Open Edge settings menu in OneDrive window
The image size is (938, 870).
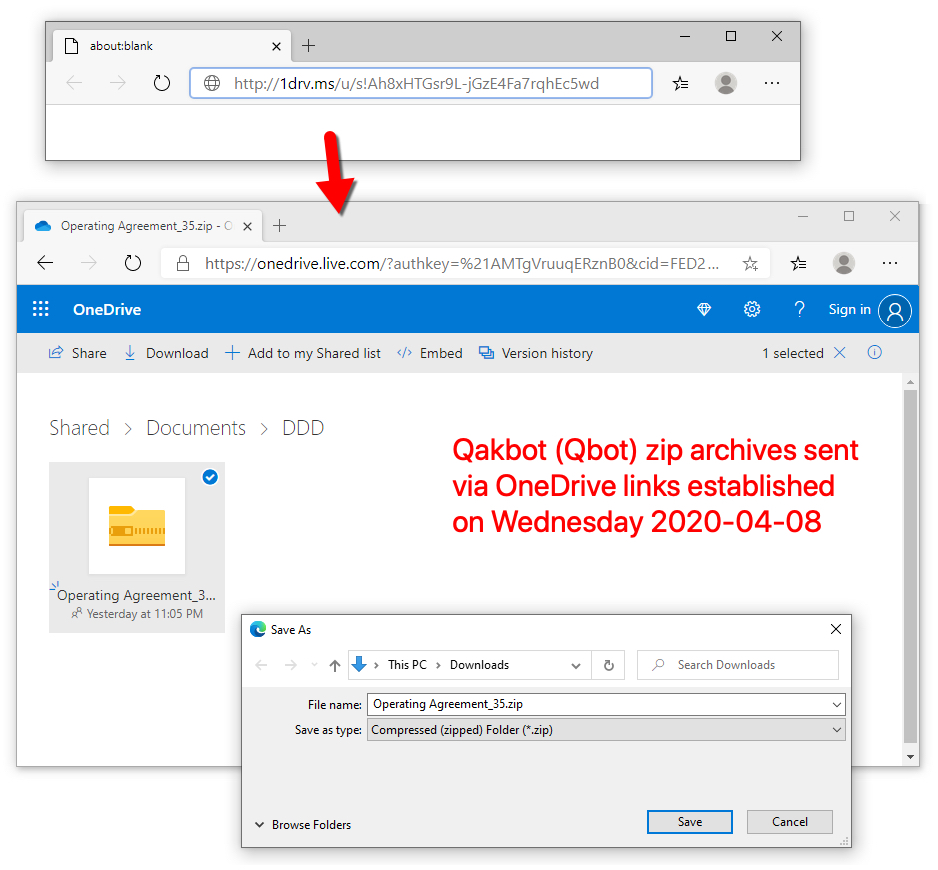point(890,263)
